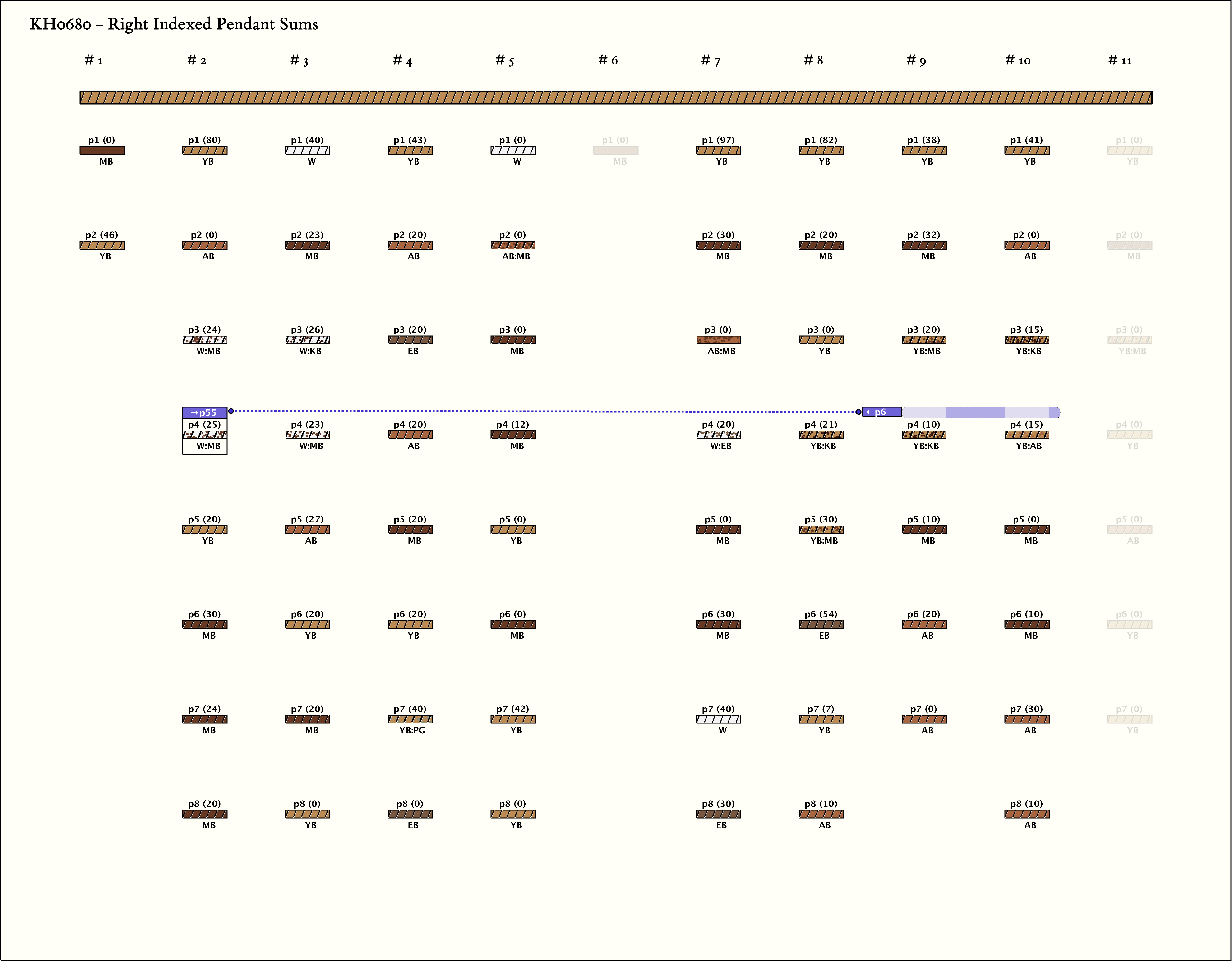Screen dimensions: 1232x961
Task: Select p2 (46) YB cord in column 1
Action: [x=102, y=245]
